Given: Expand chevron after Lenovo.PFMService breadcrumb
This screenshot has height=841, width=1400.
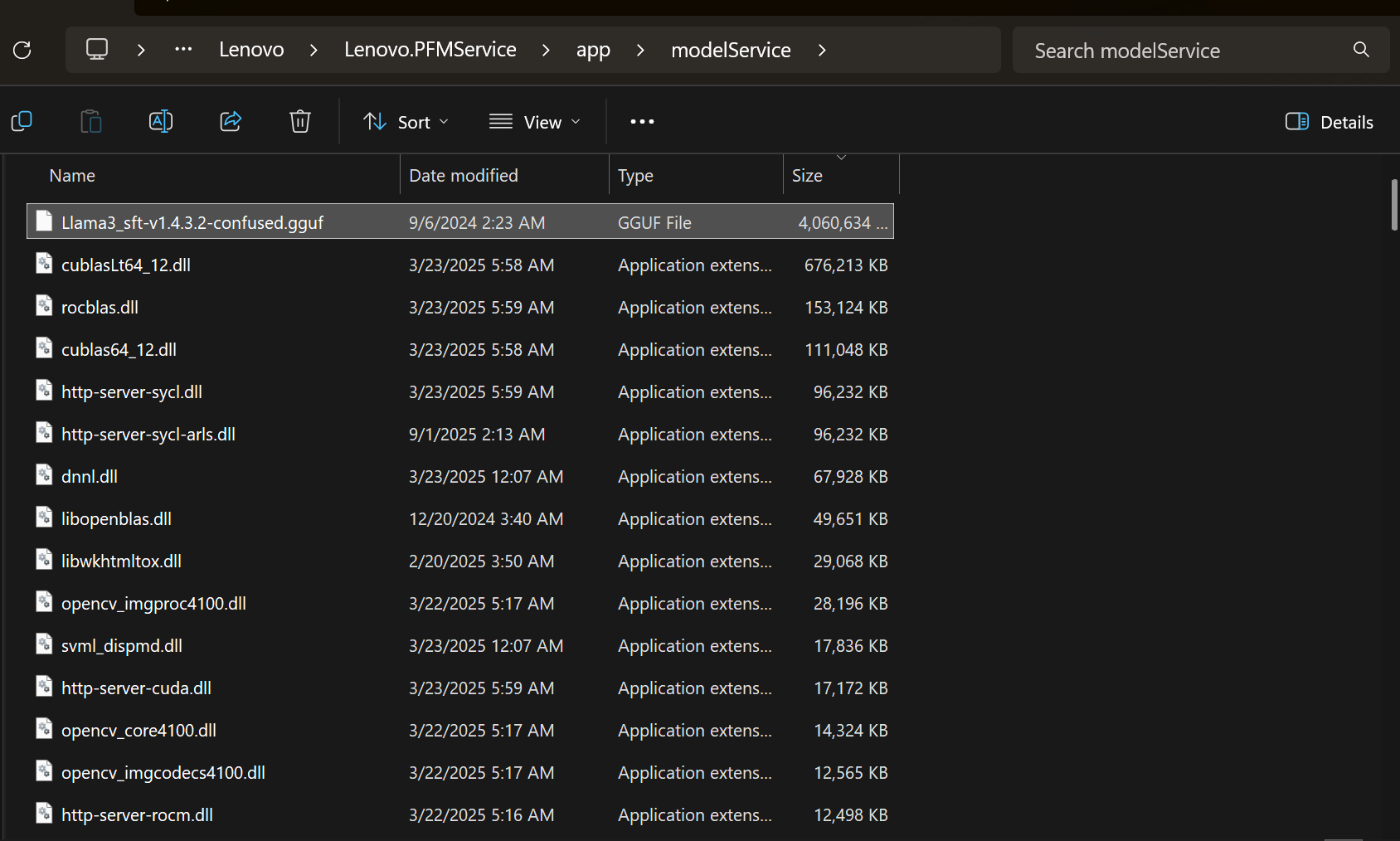Looking at the screenshot, I should 546,51.
